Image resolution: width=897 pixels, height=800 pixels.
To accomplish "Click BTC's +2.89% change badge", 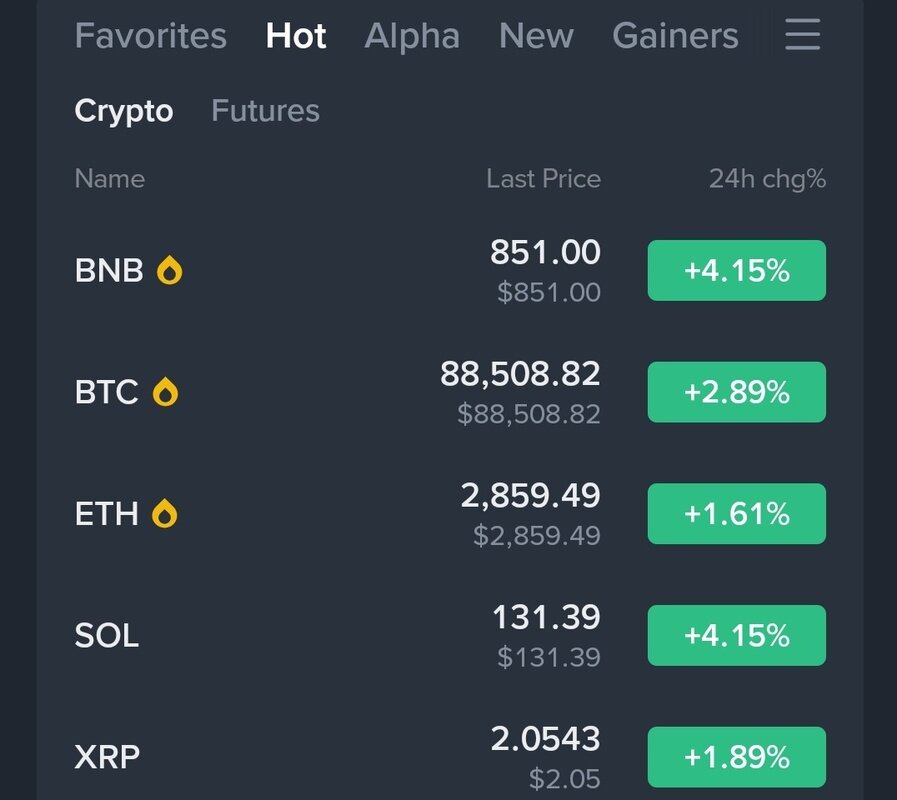I will (736, 392).
